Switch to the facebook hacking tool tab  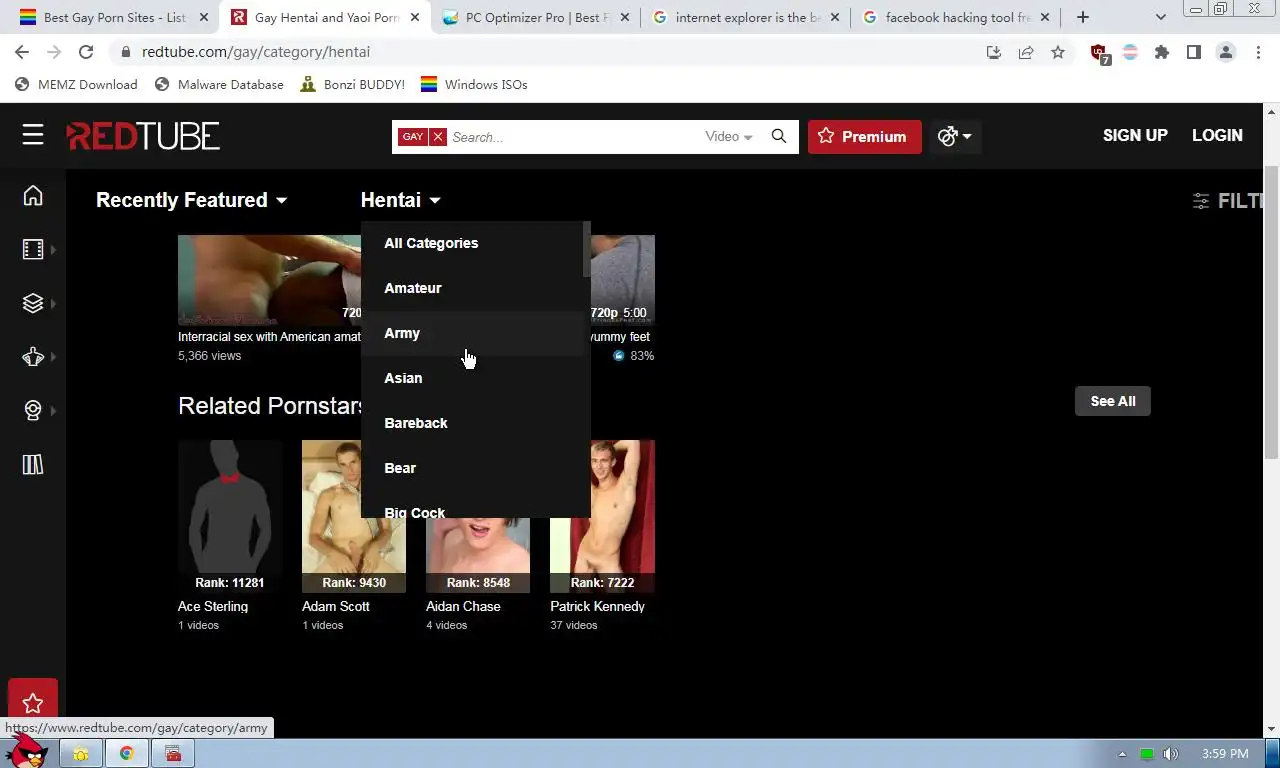point(957,17)
